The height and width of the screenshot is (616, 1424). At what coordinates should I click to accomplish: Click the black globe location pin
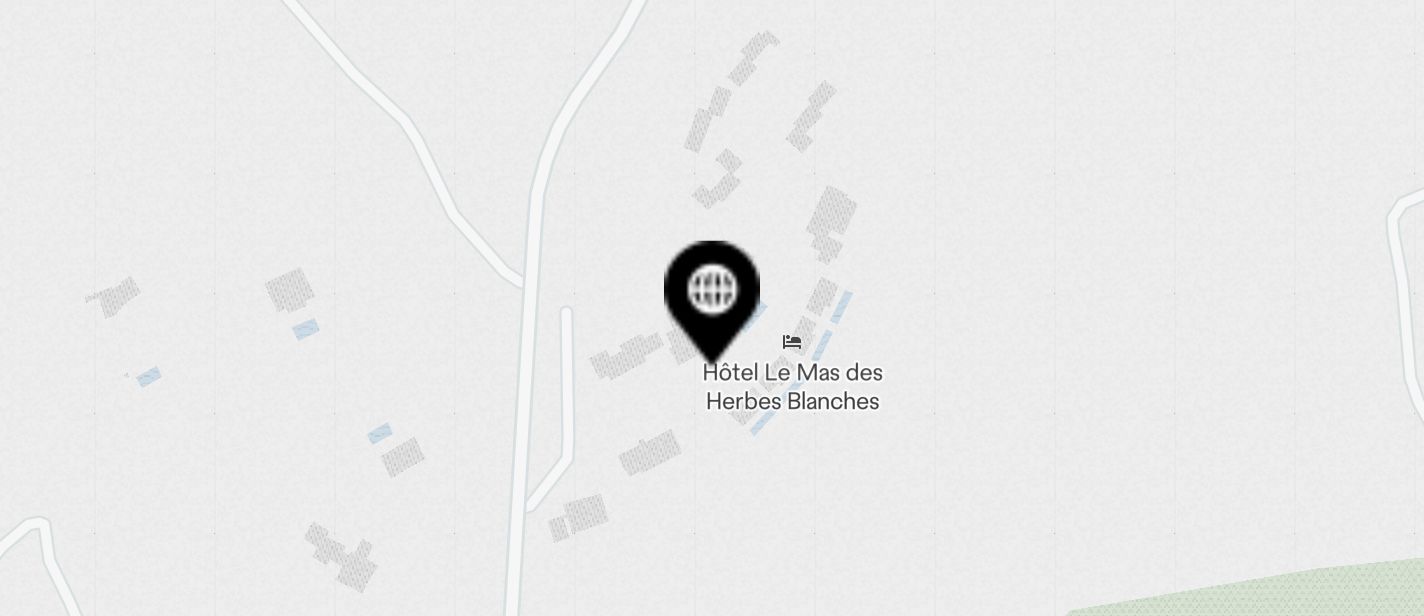(x=712, y=300)
